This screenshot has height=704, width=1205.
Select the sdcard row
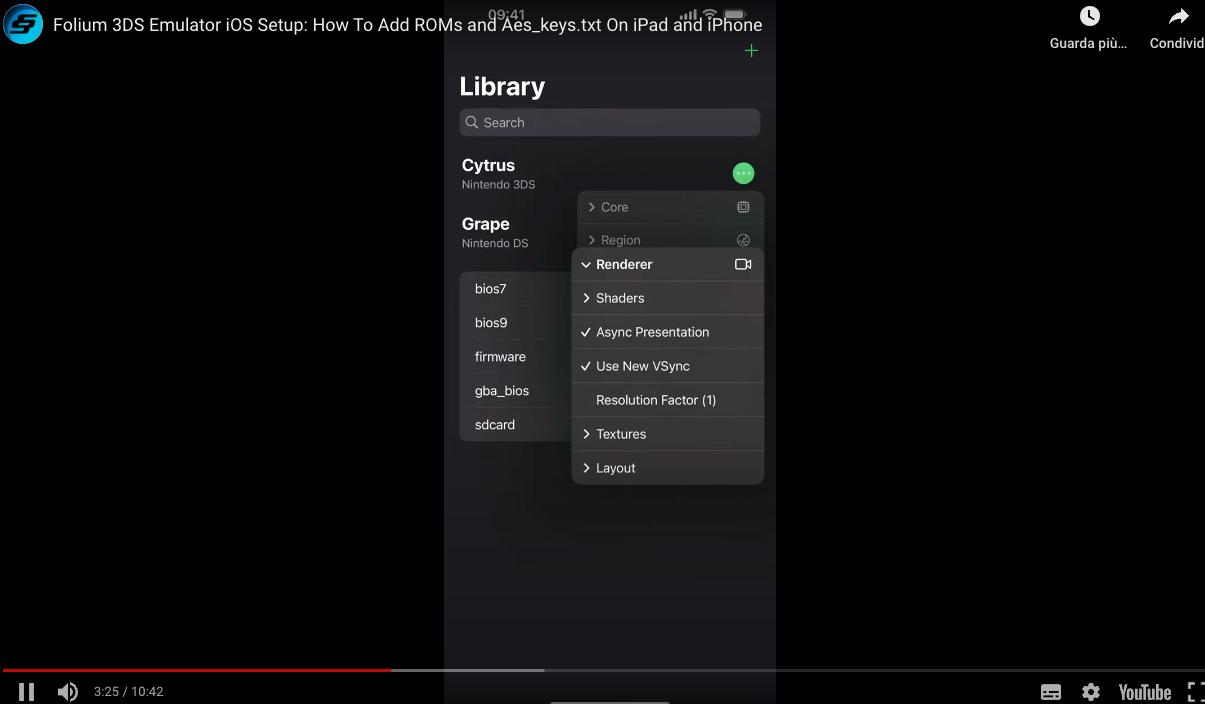click(x=516, y=424)
